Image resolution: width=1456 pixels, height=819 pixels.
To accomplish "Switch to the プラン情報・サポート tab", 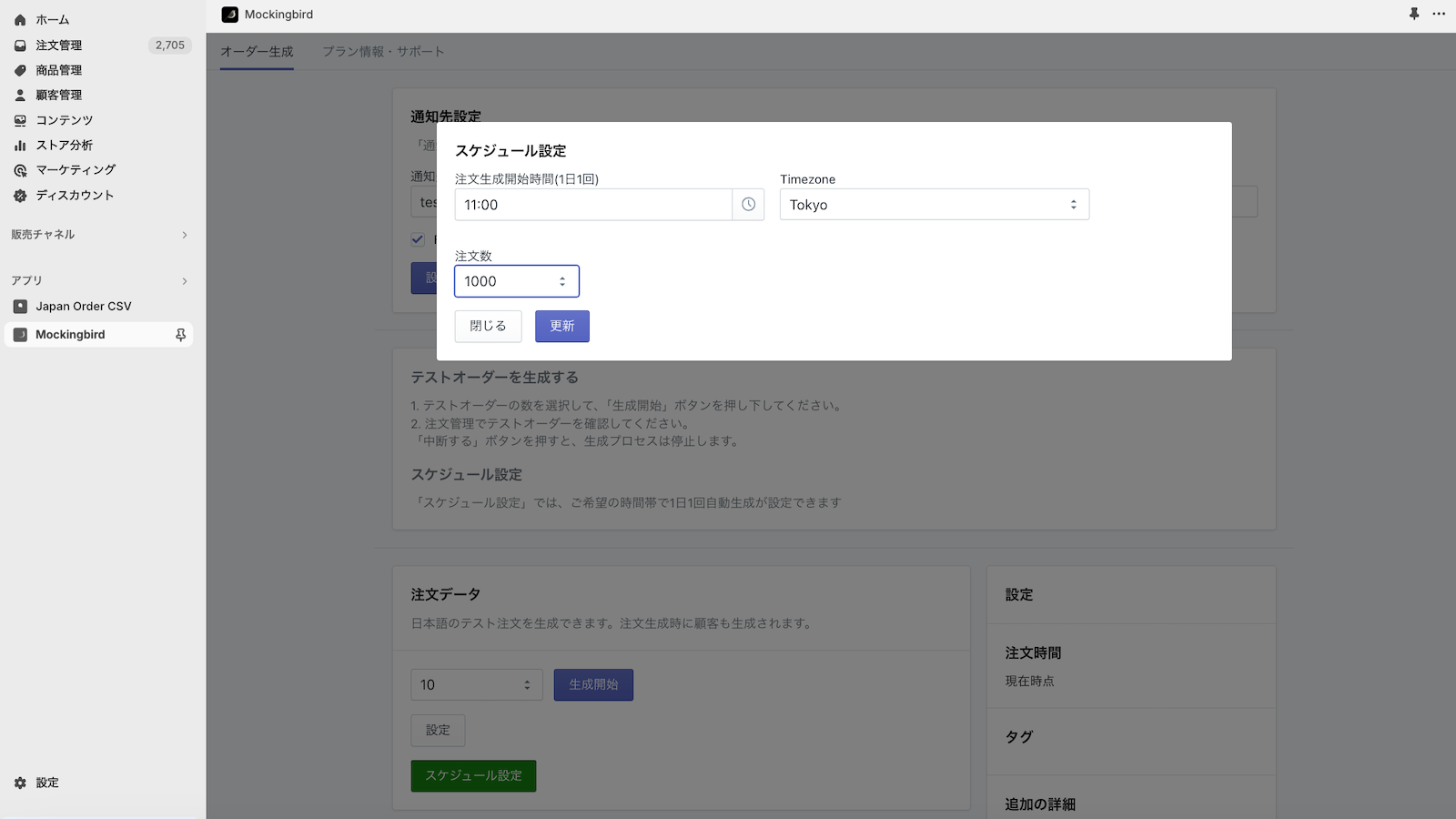I will [383, 52].
